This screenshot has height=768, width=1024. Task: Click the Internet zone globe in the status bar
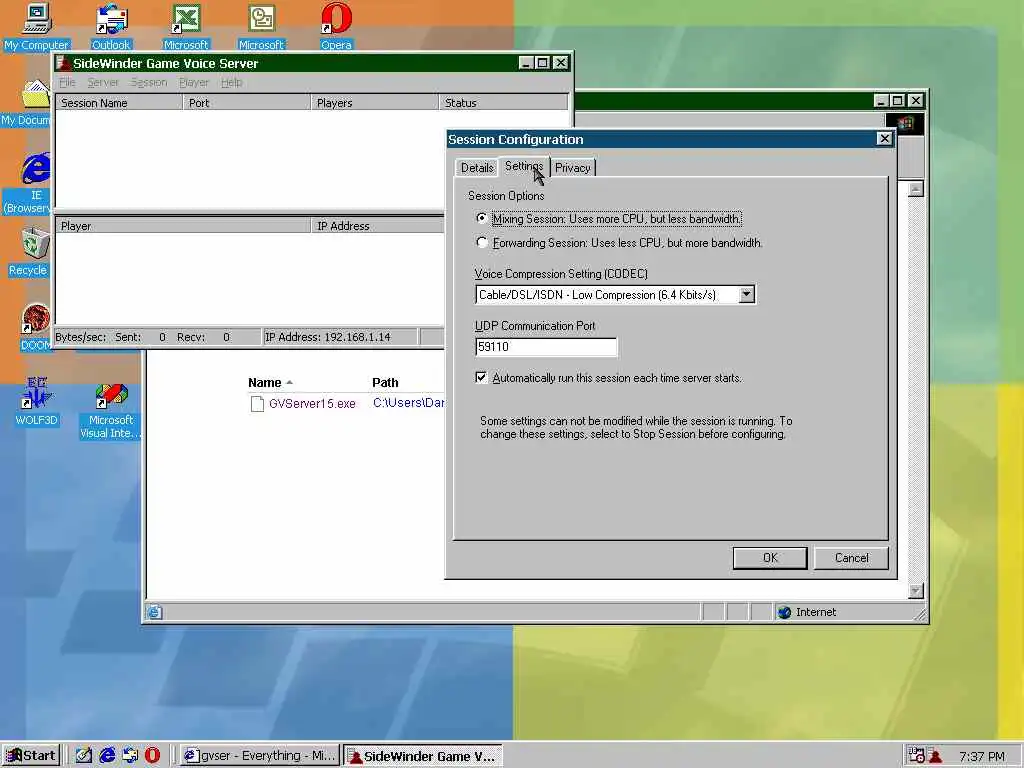tap(784, 612)
